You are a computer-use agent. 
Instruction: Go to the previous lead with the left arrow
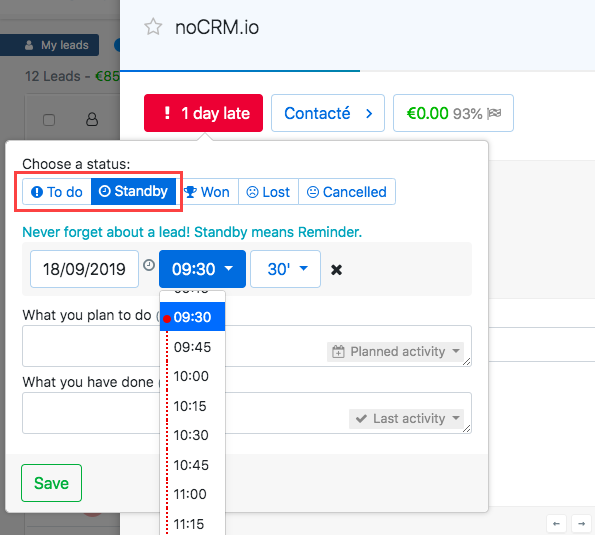point(556,524)
